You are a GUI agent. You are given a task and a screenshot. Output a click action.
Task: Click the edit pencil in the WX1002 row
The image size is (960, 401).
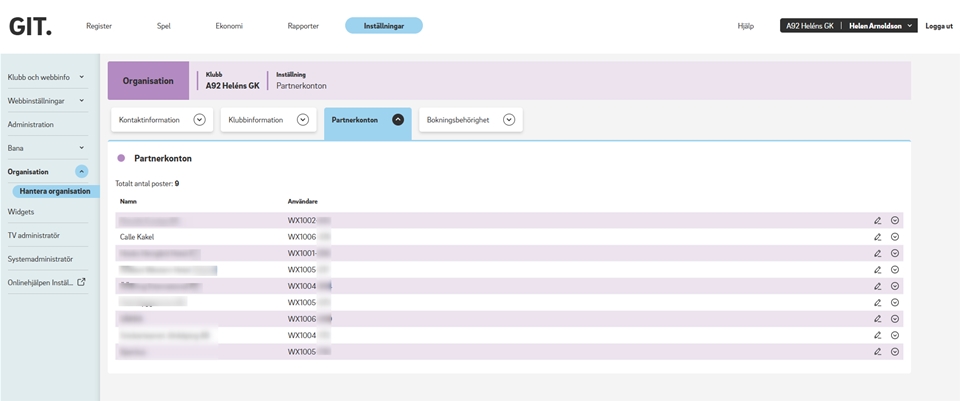(877, 220)
